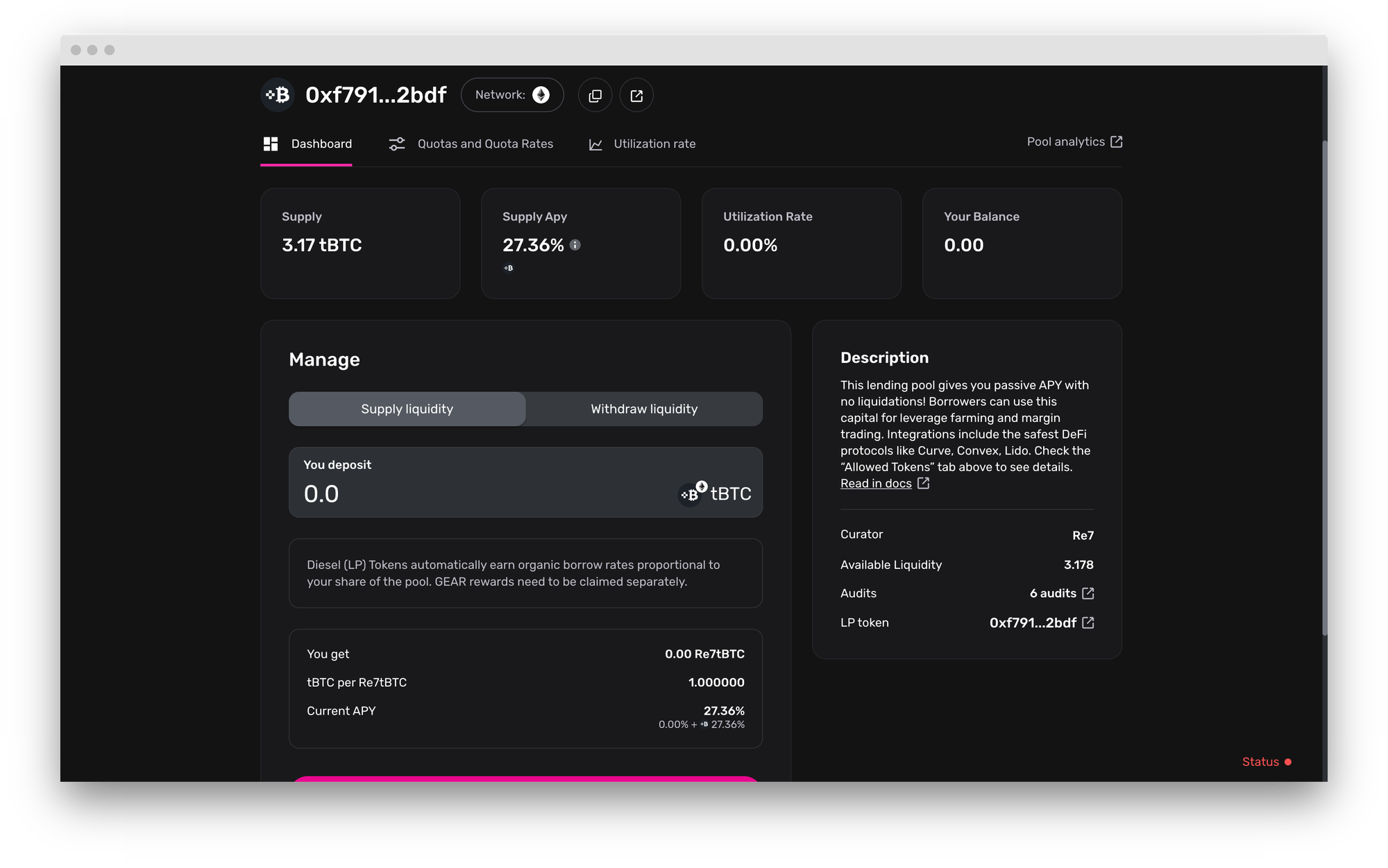Viewport: 1388px width, 868px height.
Task: Switch to Withdraw liquidity
Action: click(644, 409)
